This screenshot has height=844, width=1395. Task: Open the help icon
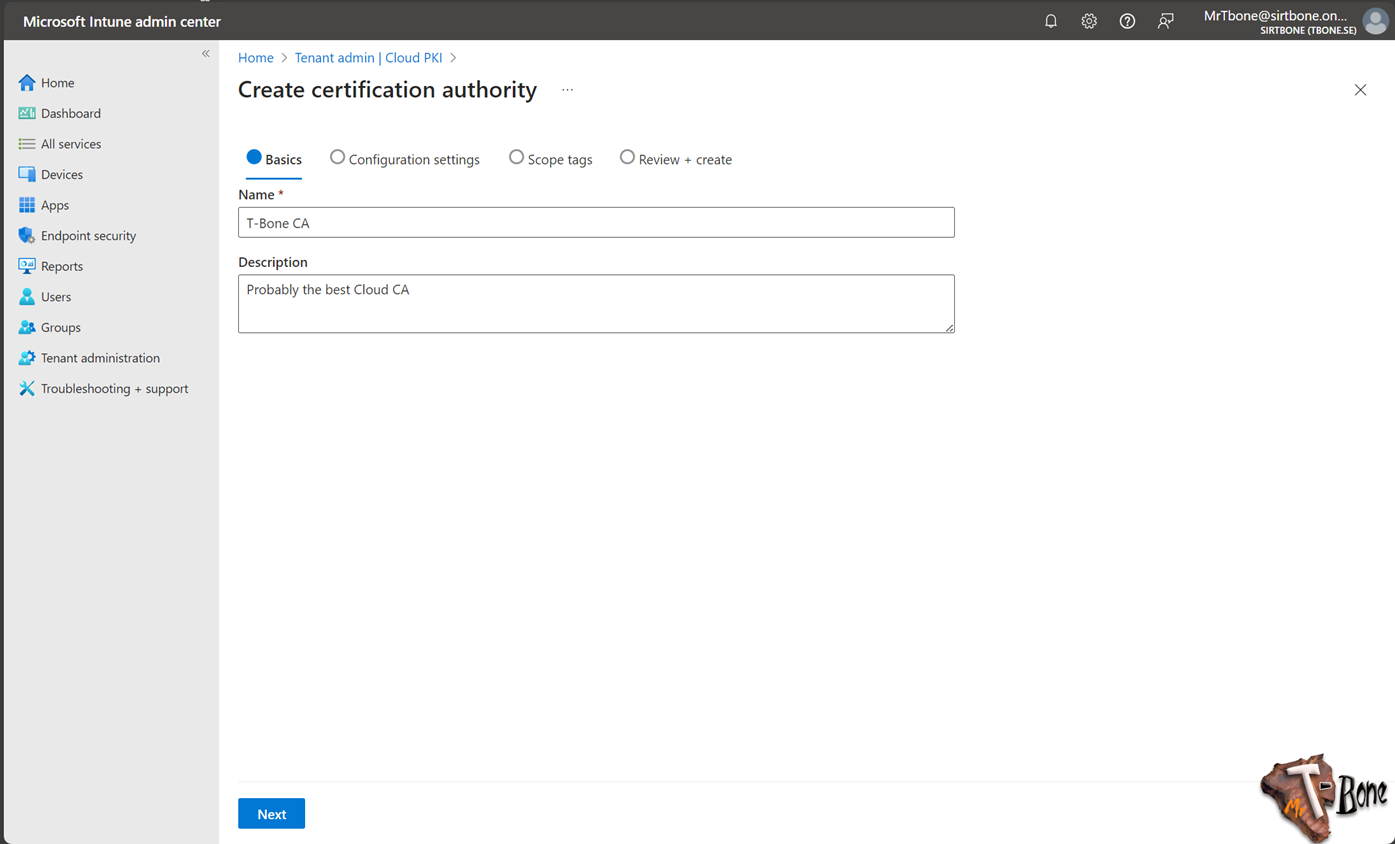[1127, 20]
